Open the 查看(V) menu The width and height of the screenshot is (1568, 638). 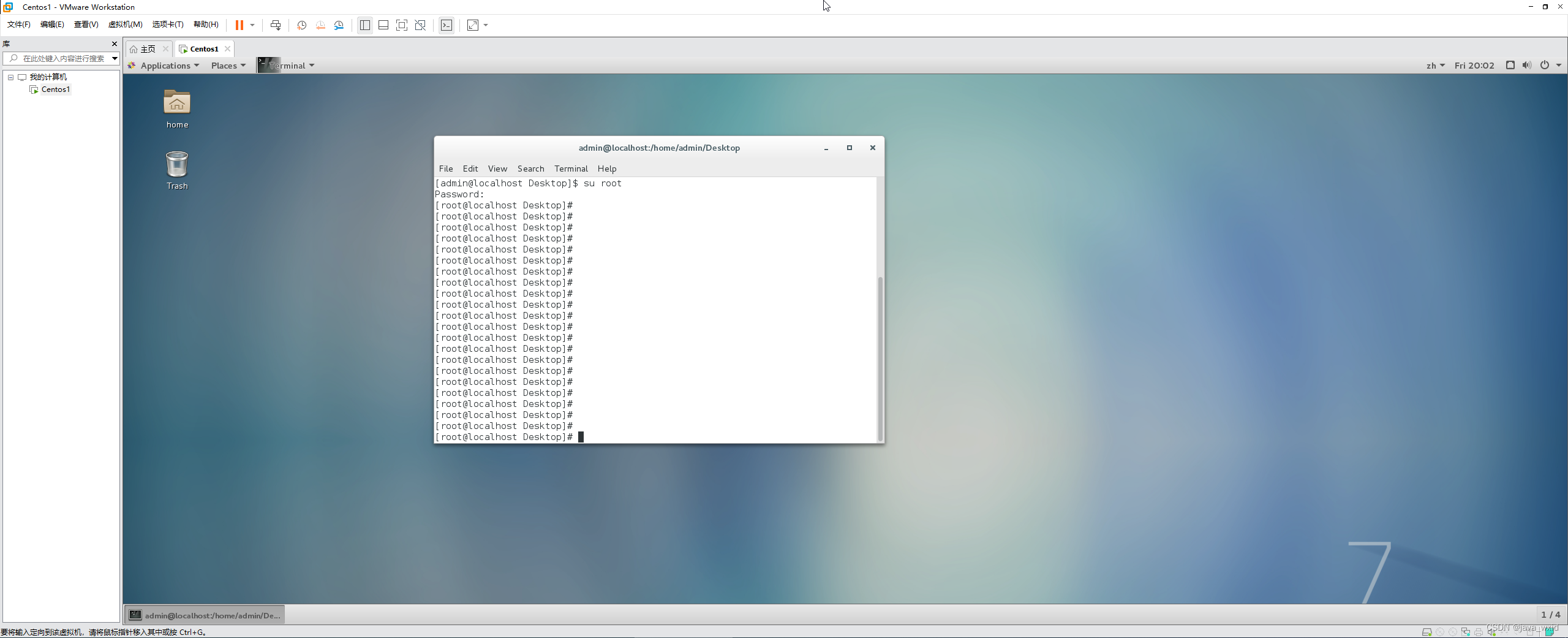click(x=86, y=25)
